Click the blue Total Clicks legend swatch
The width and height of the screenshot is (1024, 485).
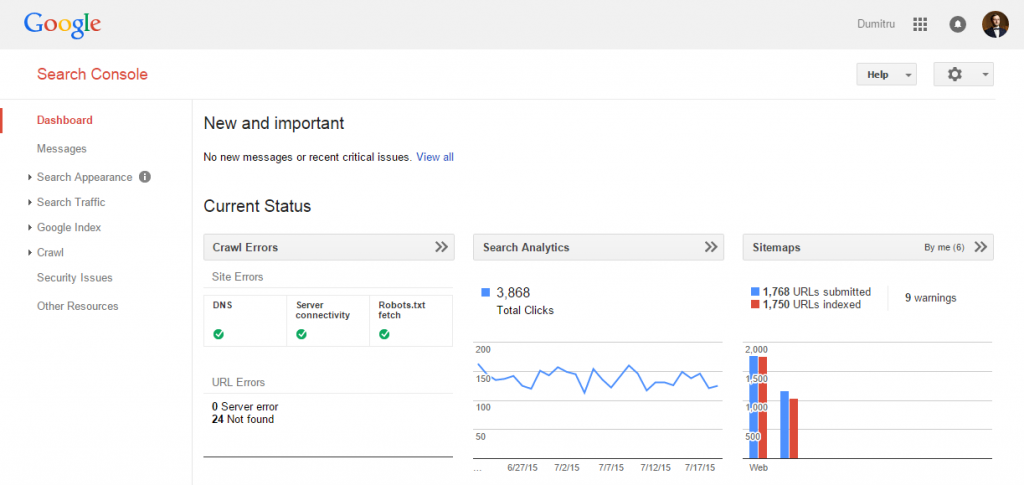click(x=486, y=293)
